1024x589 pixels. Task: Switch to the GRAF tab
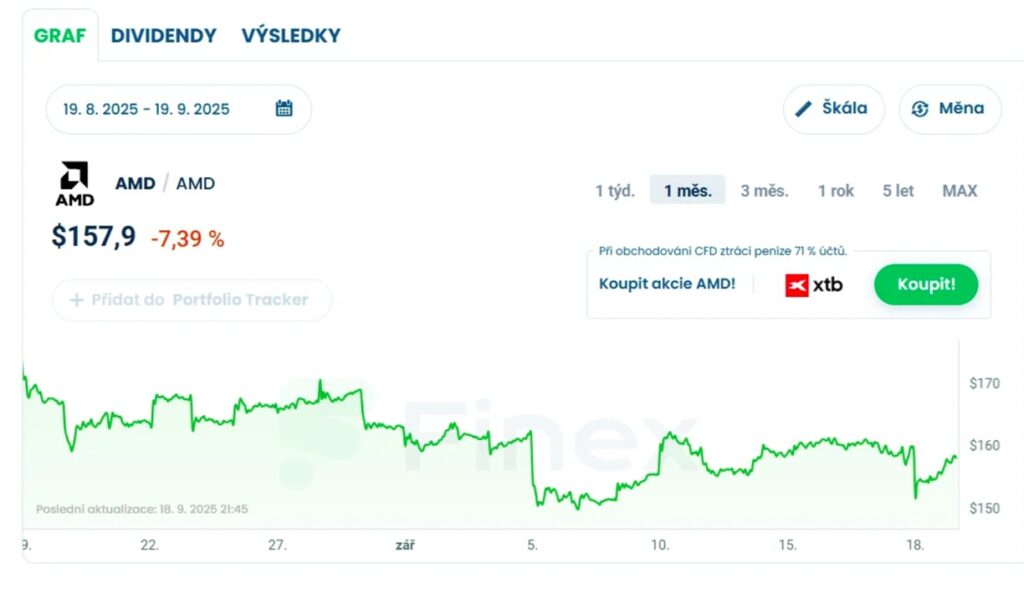click(x=60, y=36)
